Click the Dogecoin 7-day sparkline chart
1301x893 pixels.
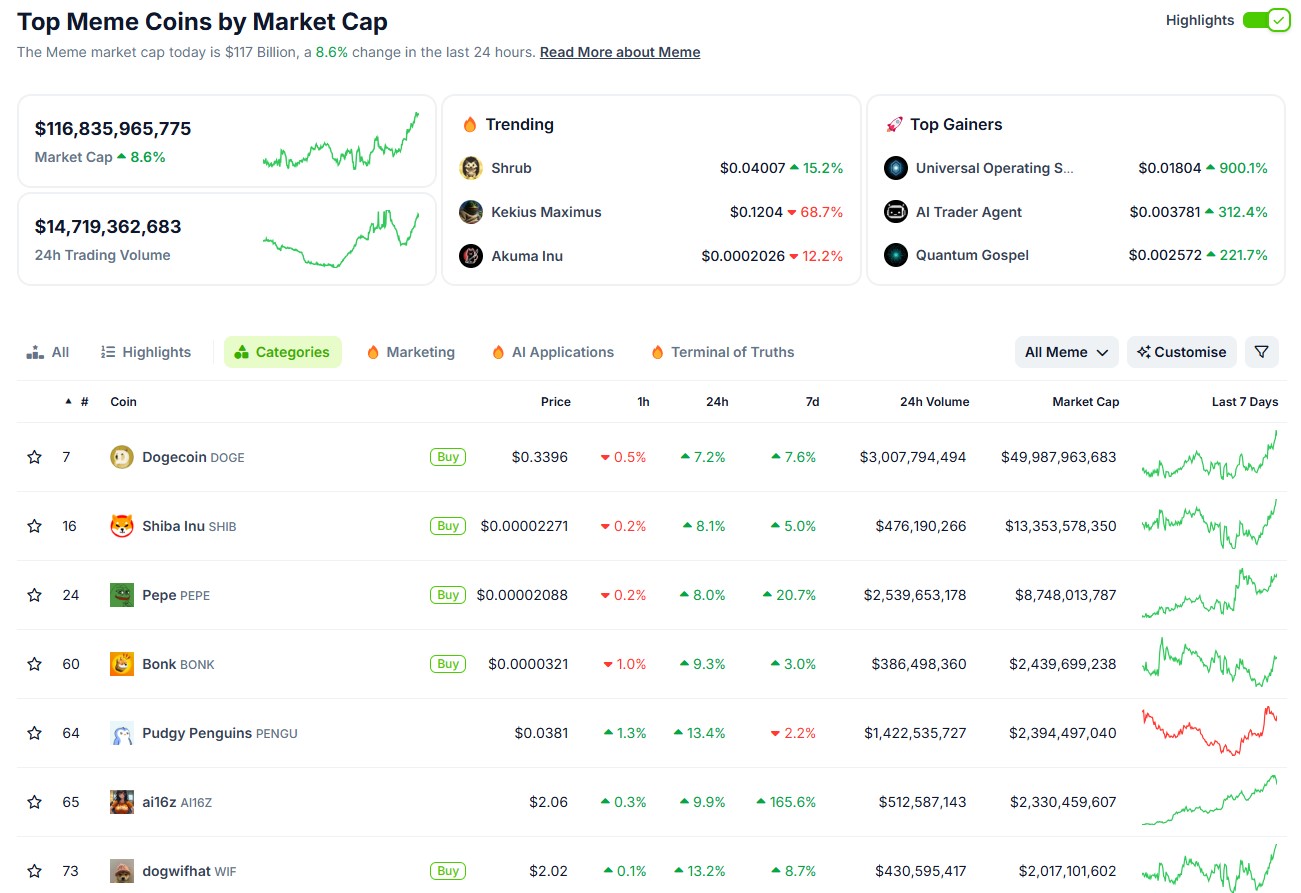(x=1210, y=456)
